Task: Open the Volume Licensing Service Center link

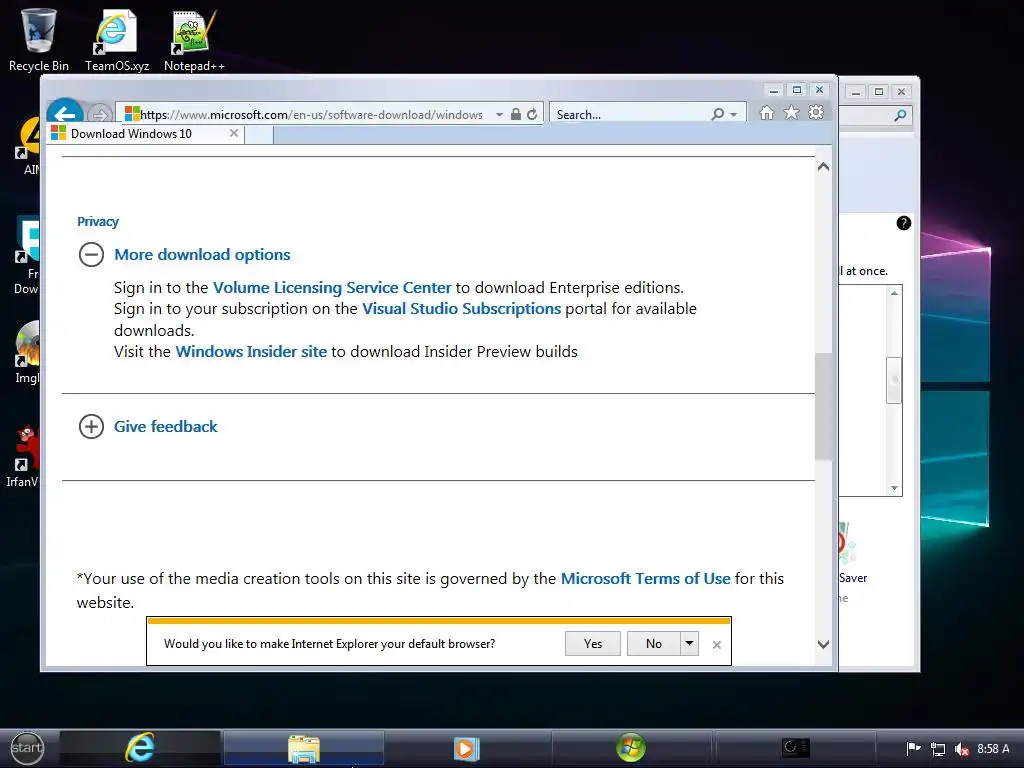Action: tap(332, 287)
